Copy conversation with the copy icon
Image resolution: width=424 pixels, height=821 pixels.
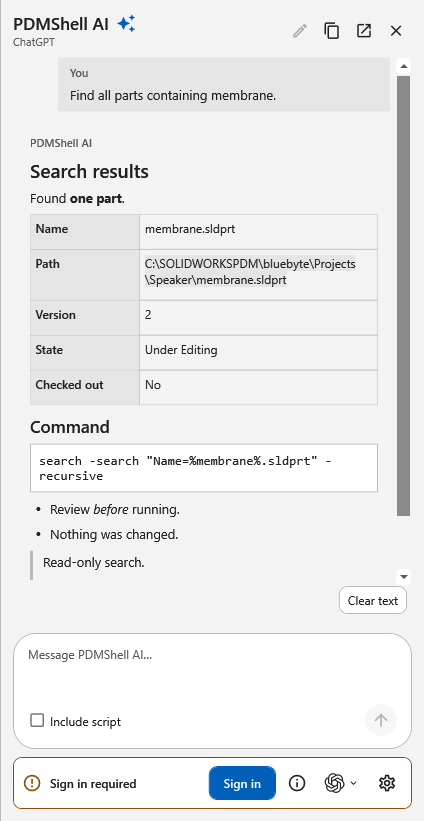(x=331, y=31)
